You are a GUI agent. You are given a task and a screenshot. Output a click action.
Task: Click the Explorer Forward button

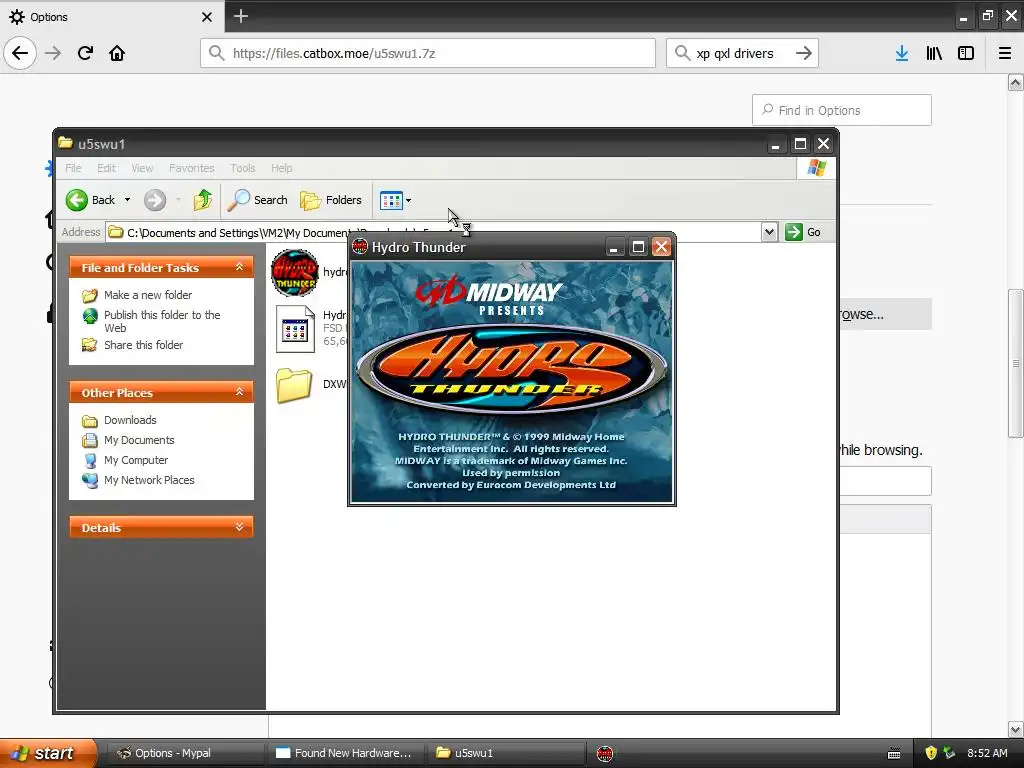(x=155, y=200)
